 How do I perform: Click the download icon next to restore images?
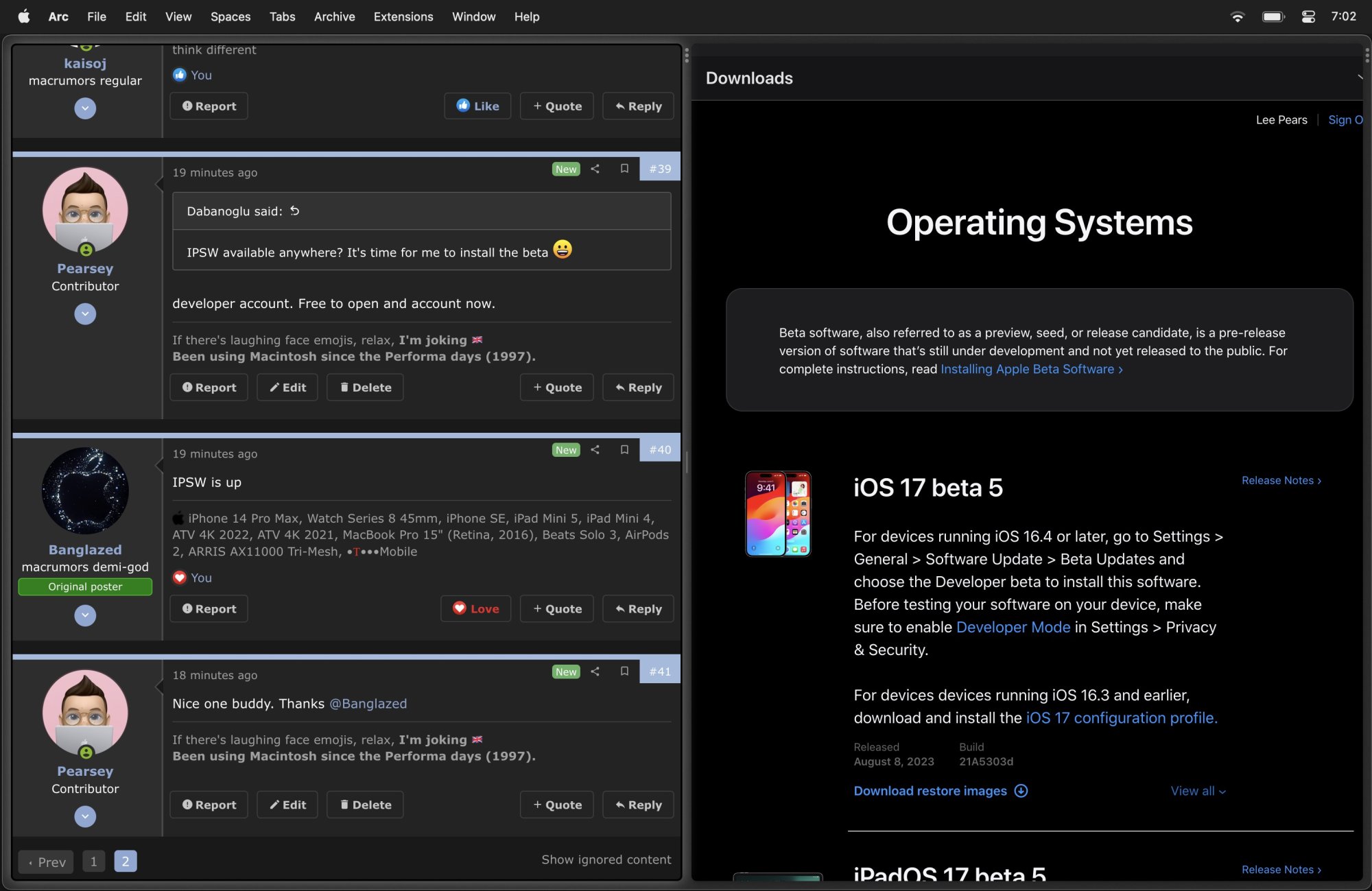point(1021,791)
